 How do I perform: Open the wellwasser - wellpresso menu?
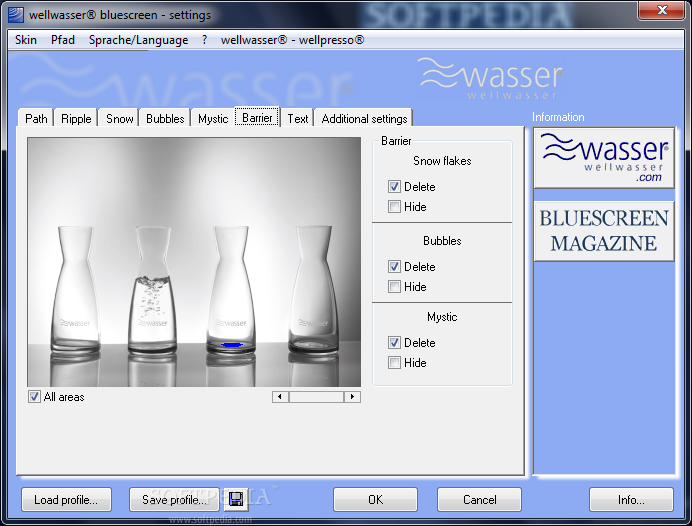pyautogui.click(x=292, y=40)
